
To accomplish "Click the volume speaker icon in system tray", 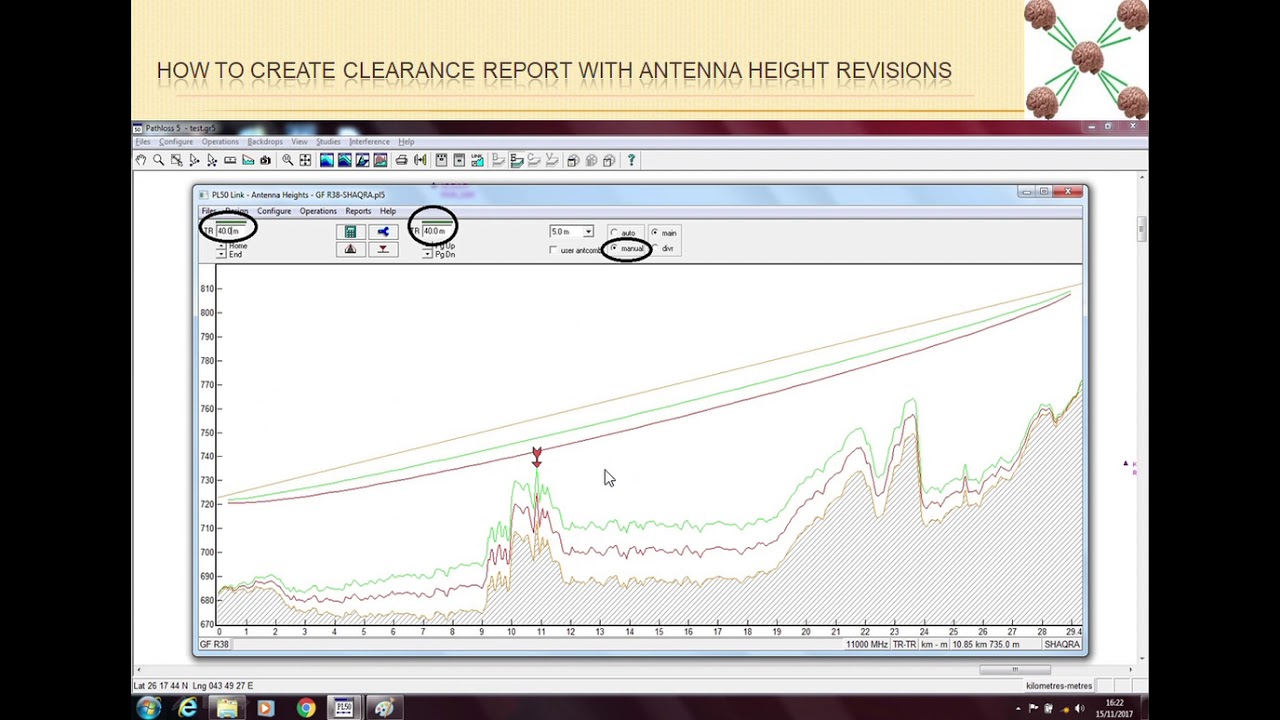I will (x=1078, y=709).
